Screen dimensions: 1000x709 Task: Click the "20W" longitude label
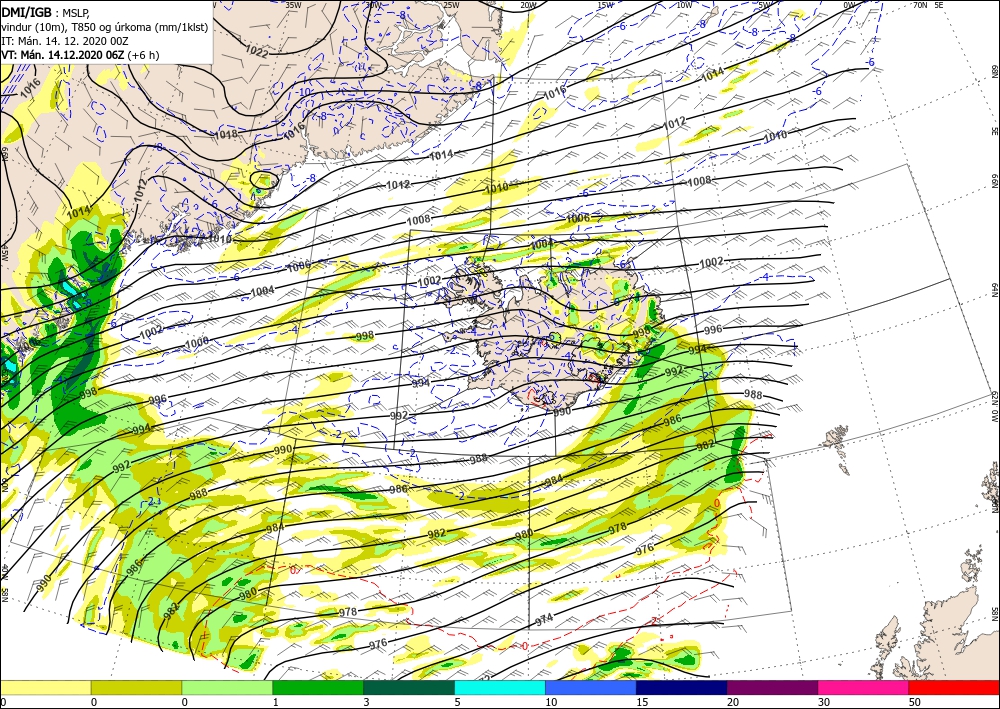[527, 5]
